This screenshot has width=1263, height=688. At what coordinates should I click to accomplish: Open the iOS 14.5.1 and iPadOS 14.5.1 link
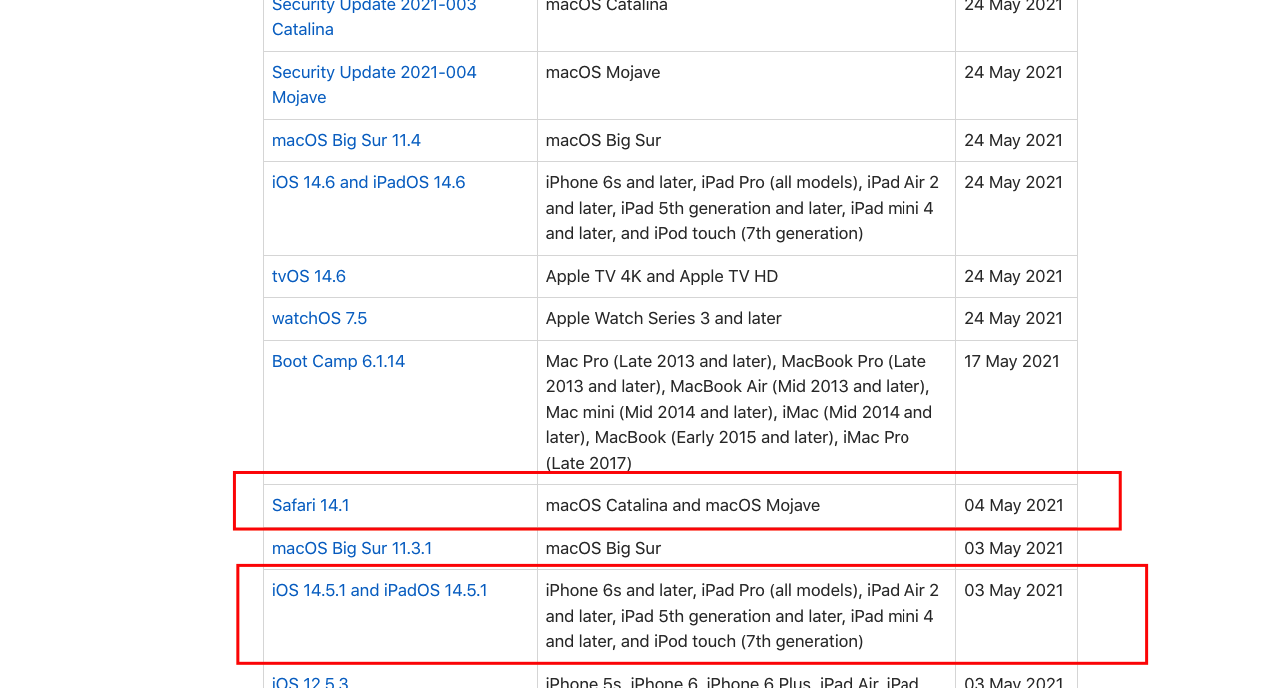379,590
